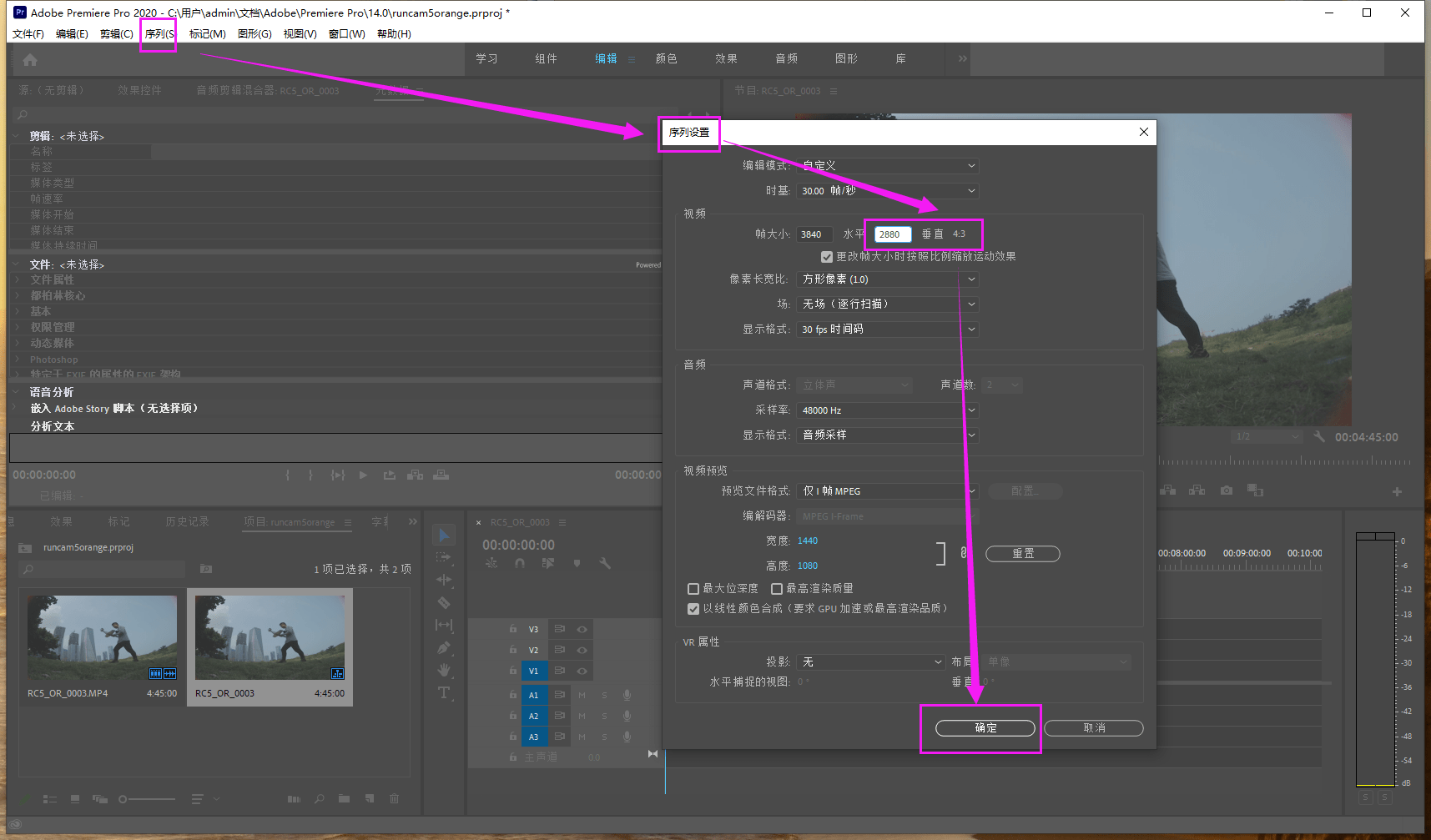The width and height of the screenshot is (1431, 840).
Task: Click Linked Selection icon in timeline
Action: (x=548, y=563)
